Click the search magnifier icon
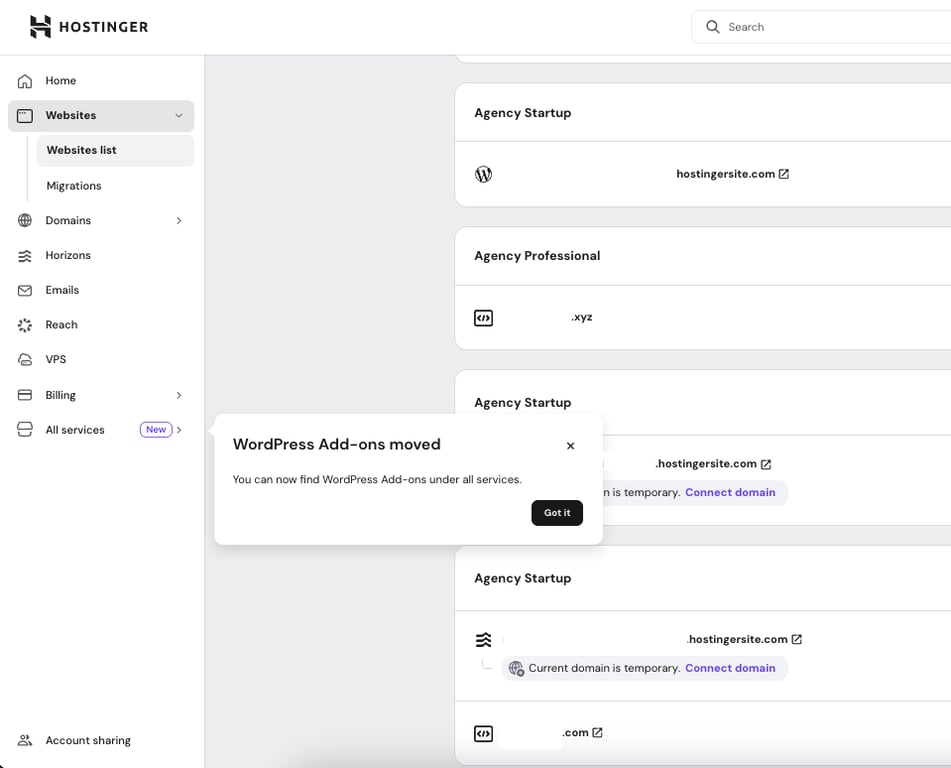 tap(713, 27)
